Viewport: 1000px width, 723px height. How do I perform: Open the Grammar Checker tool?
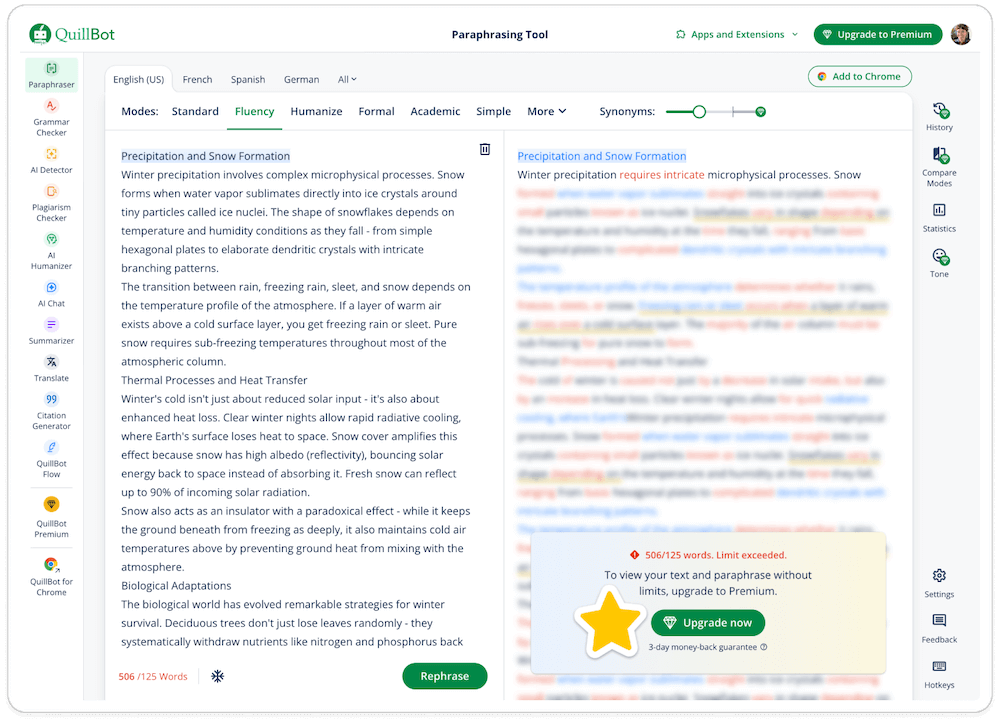(52, 118)
